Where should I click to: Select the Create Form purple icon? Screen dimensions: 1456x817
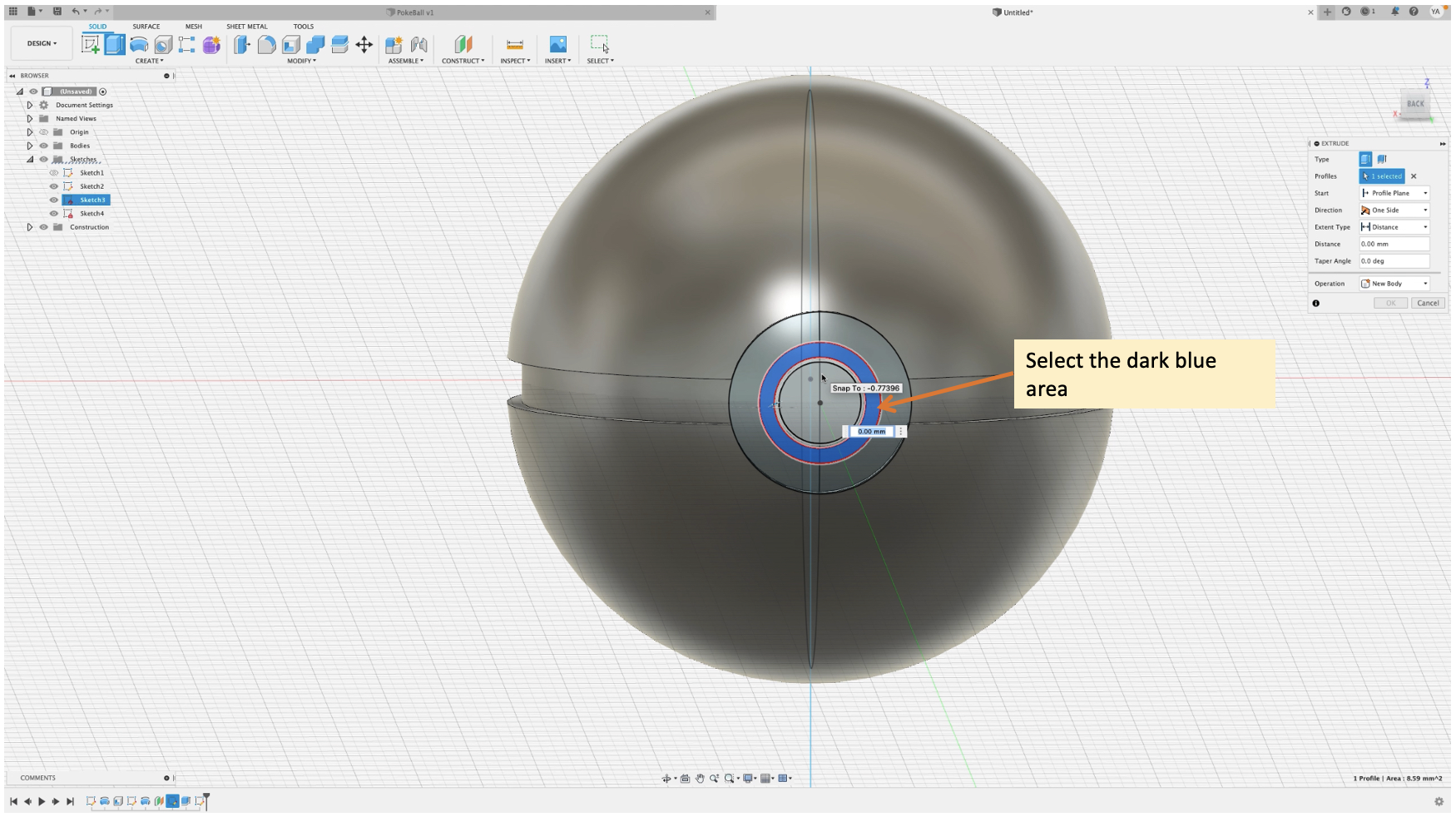pos(211,44)
